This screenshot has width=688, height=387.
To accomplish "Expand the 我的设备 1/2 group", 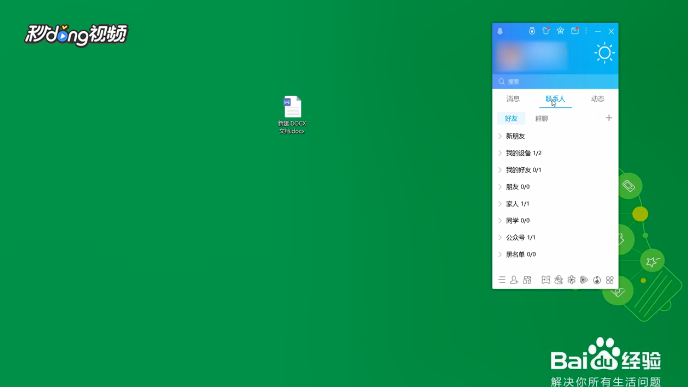I will pos(555,153).
